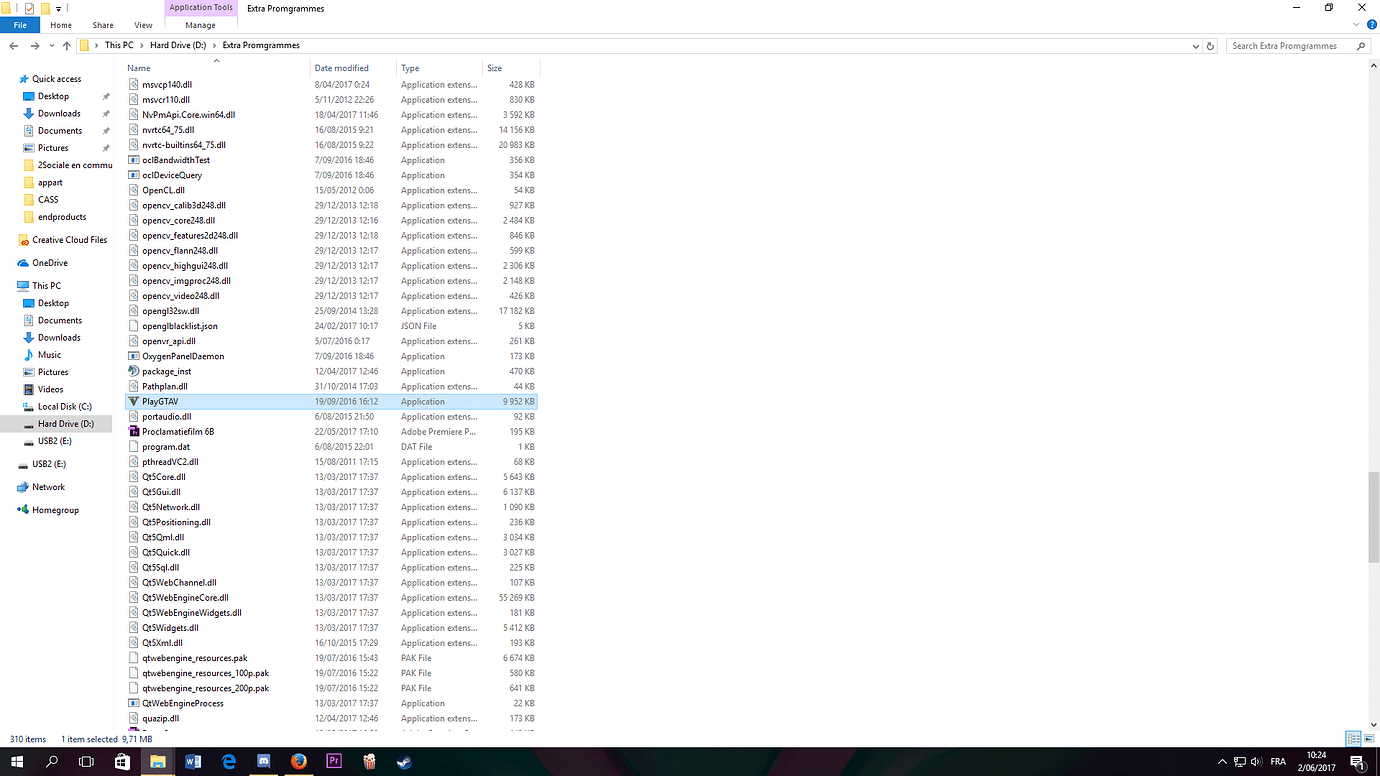The image size is (1380, 776).
Task: Refresh the current folder view
Action: 1211,46
